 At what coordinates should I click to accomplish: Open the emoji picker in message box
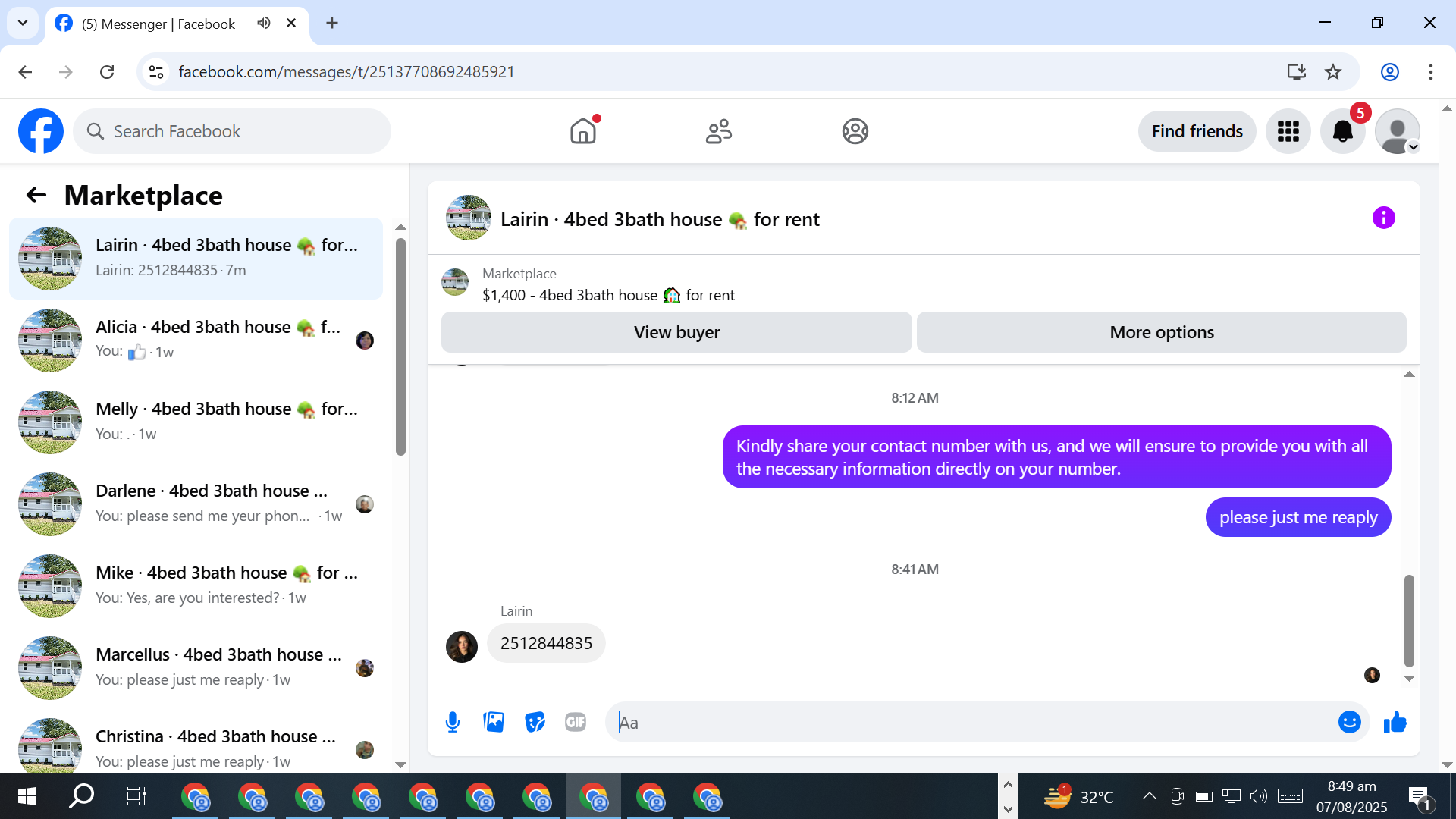coord(1349,722)
